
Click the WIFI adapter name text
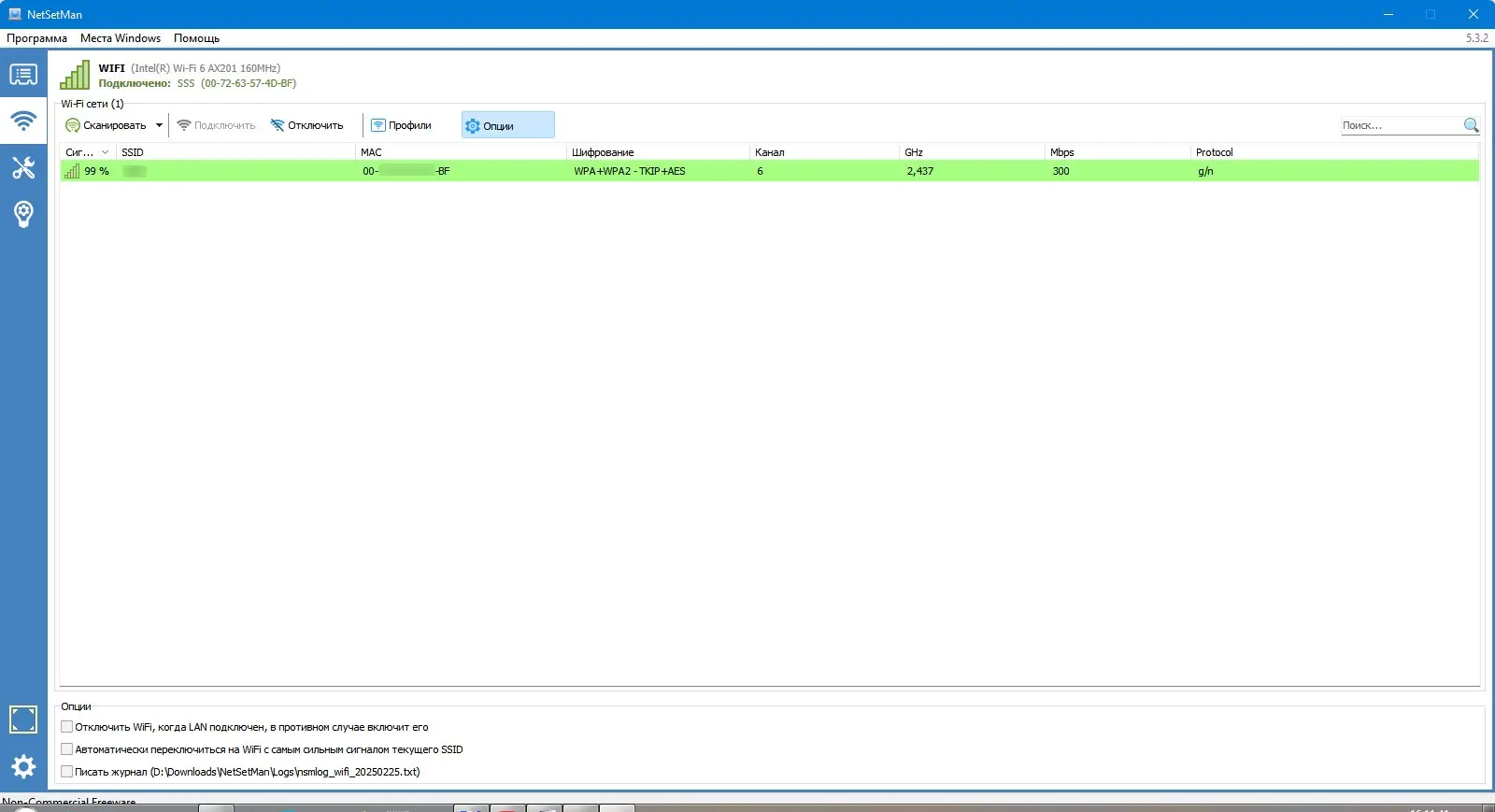[111, 68]
